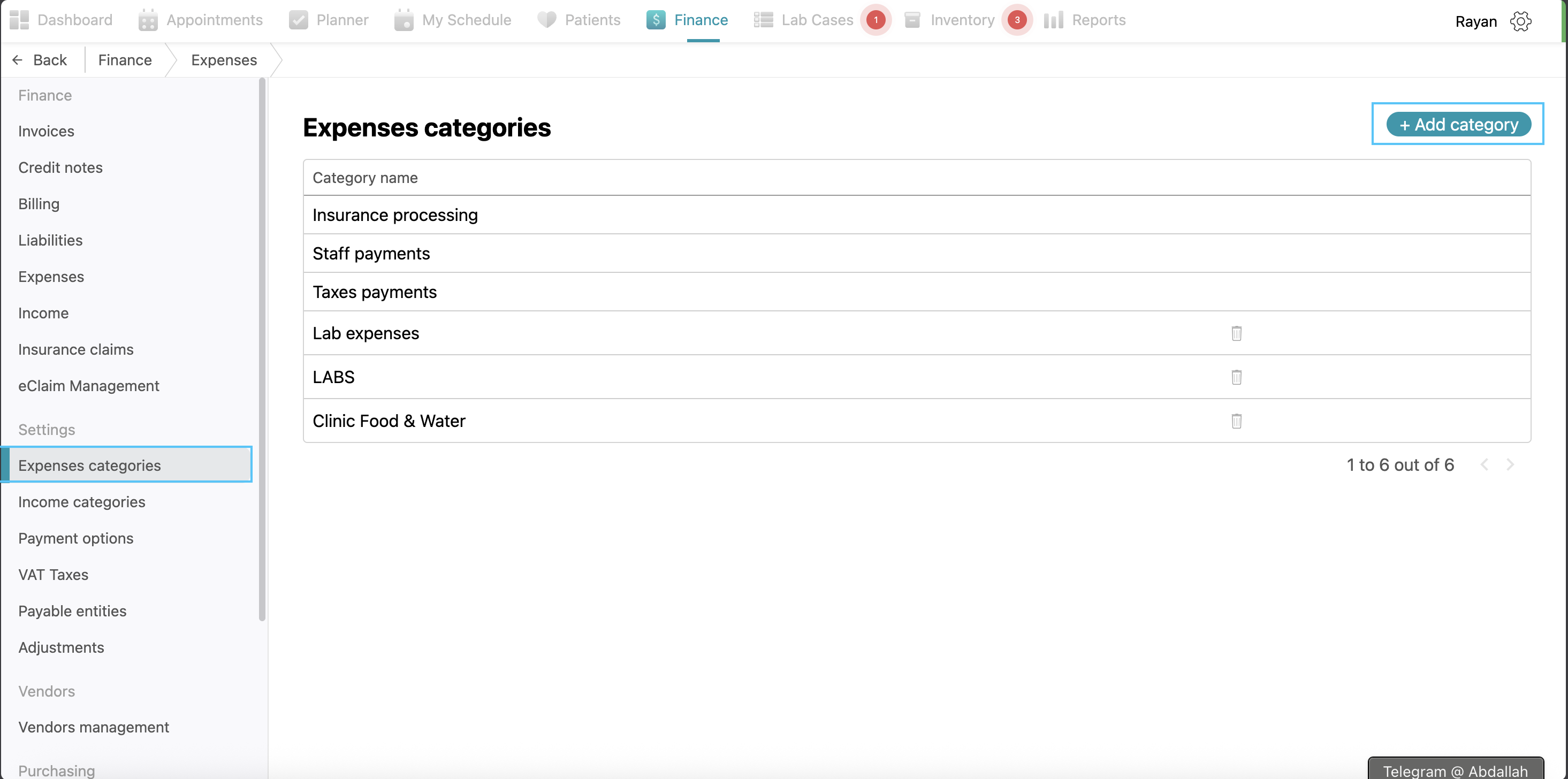
Task: Click the Patients heart icon
Action: (546, 20)
